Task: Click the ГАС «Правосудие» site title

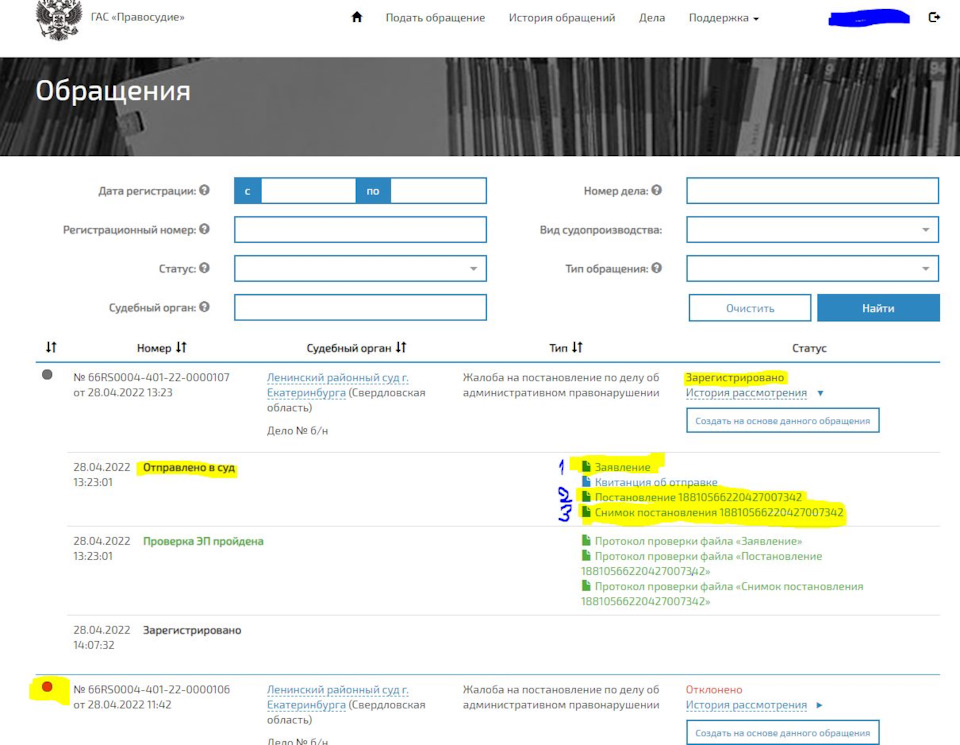Action: coord(137,17)
